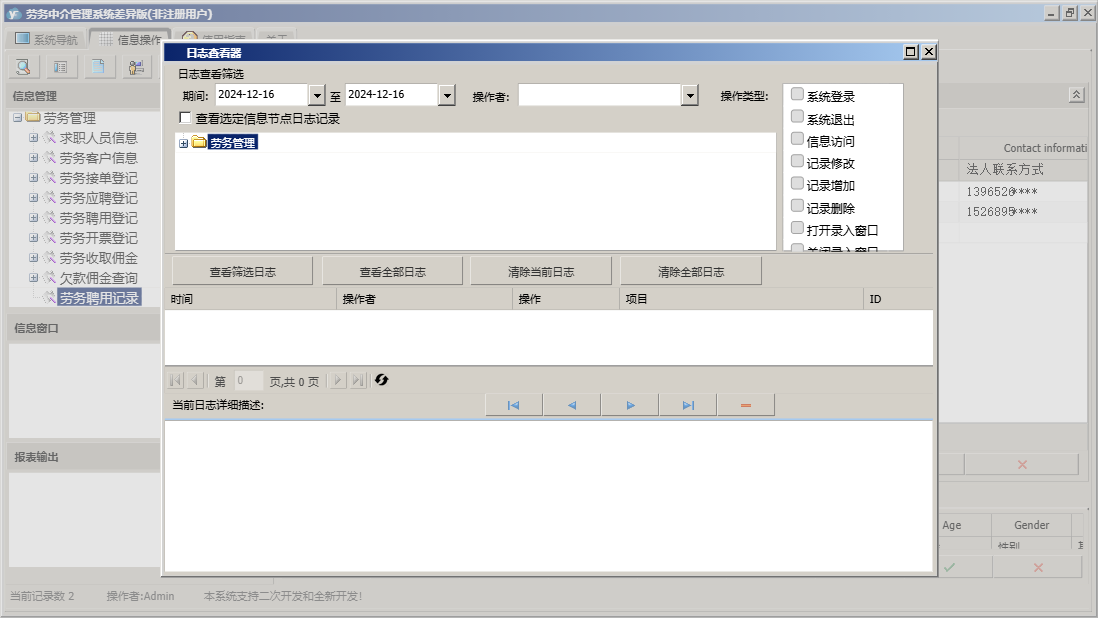Check the 信息访问 operation type
Image resolution: width=1098 pixels, height=618 pixels.
tap(797, 139)
